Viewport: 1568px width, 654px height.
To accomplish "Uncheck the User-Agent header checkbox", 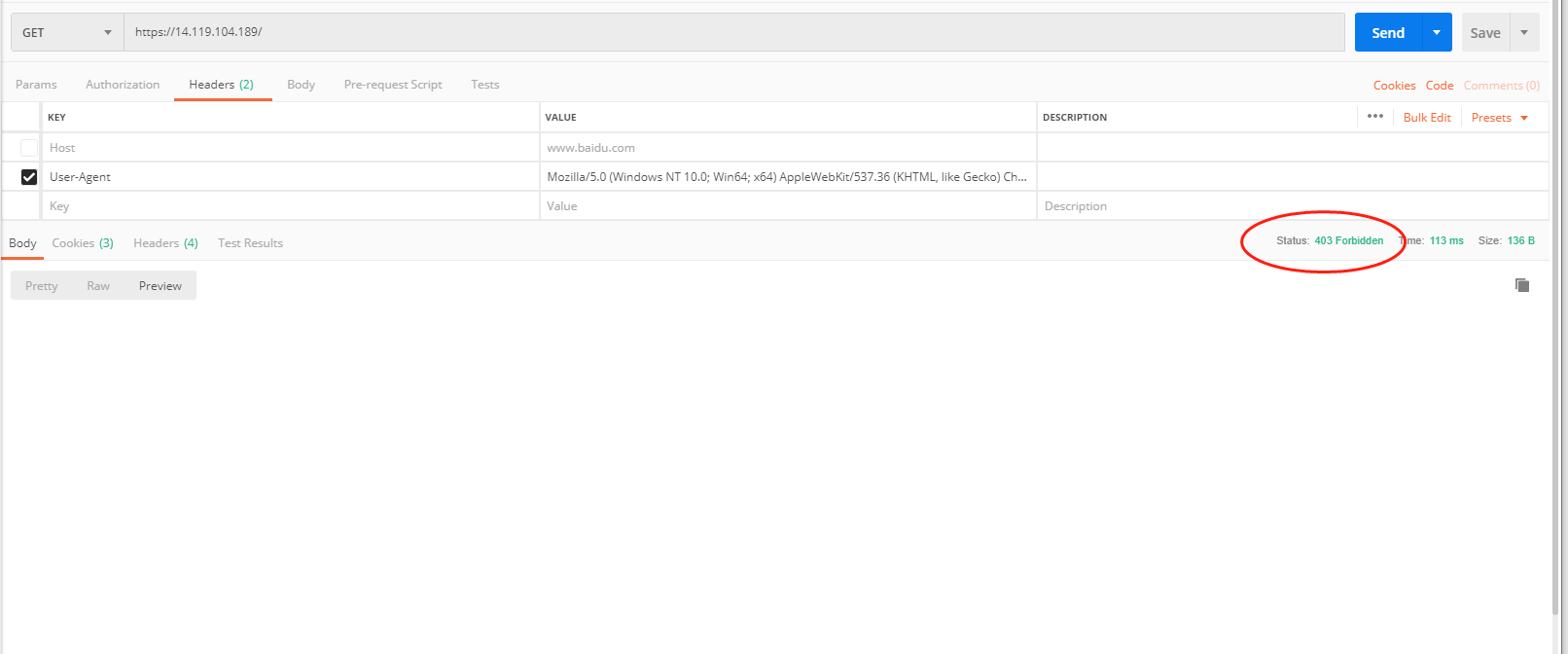I will point(29,177).
